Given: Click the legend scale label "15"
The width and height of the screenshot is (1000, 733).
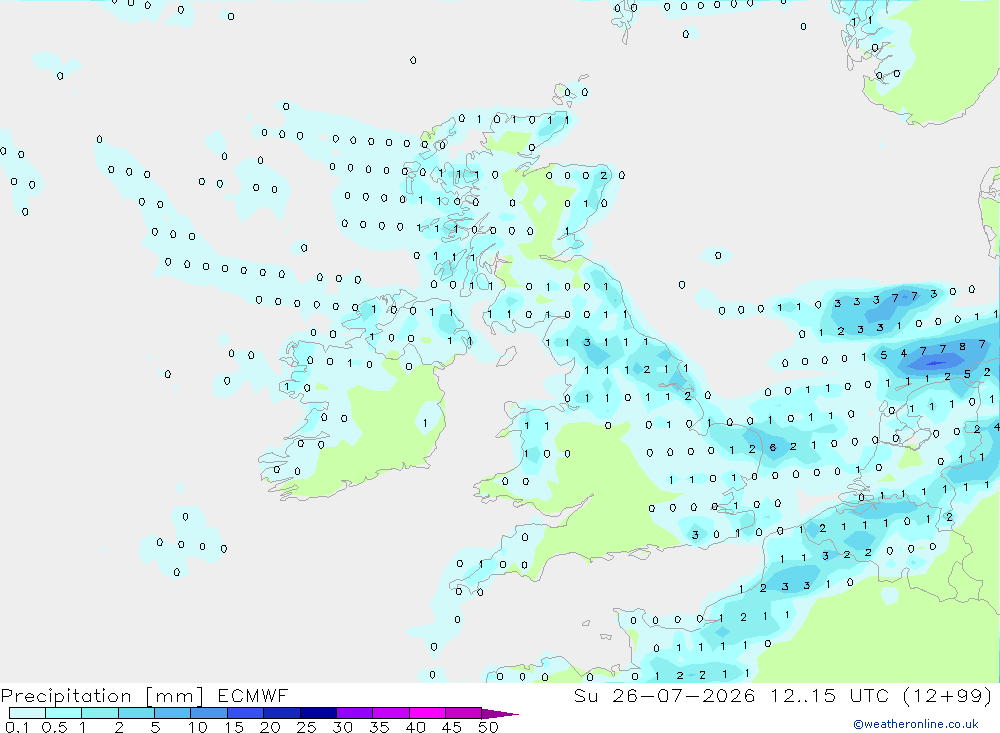Looking at the screenshot, I should (x=233, y=727).
